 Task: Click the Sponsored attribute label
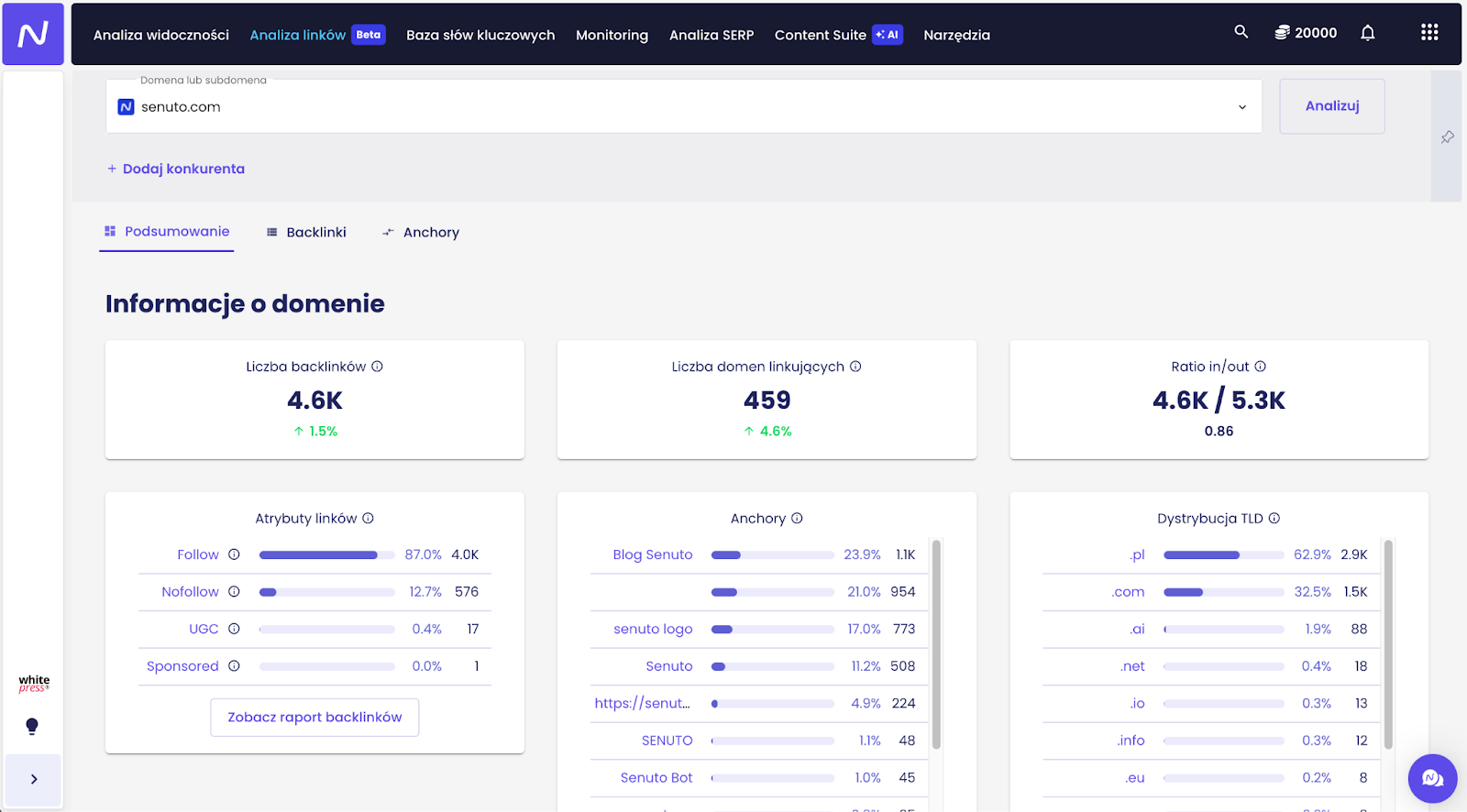pos(182,666)
